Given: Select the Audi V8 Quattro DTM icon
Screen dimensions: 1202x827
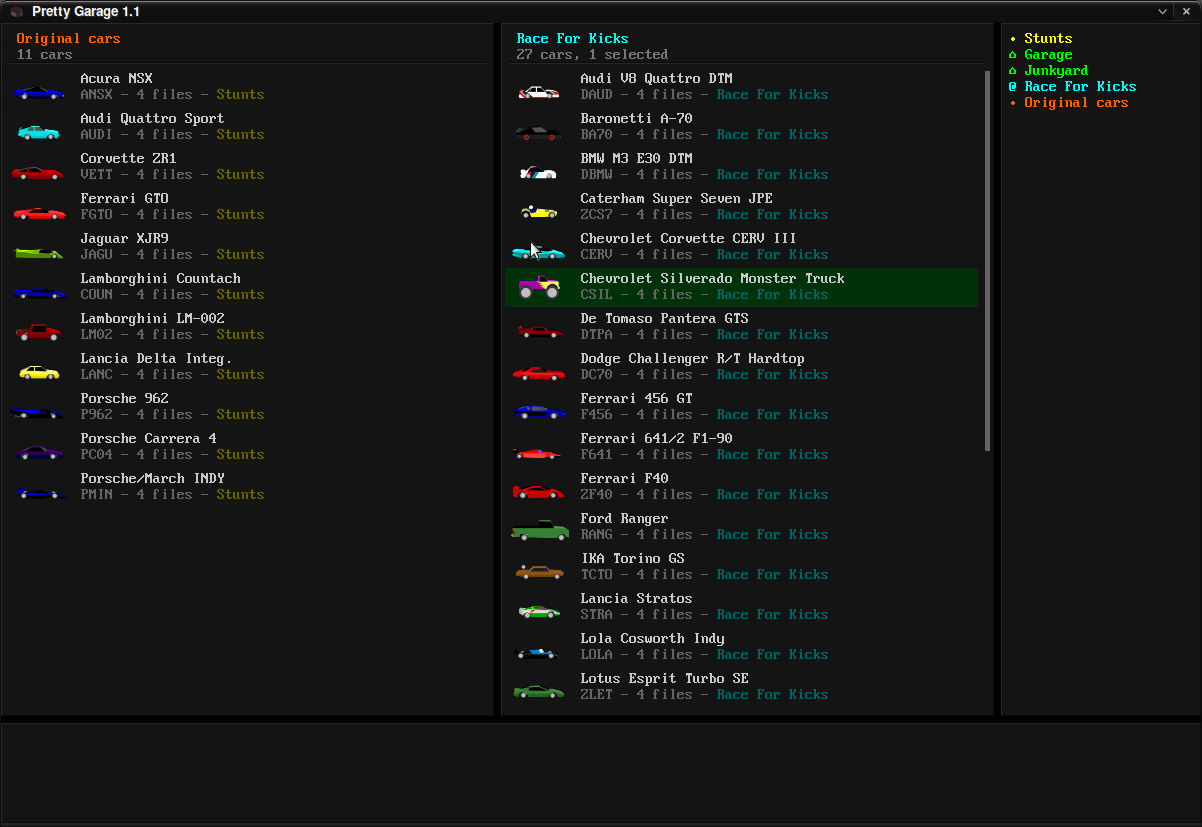Looking at the screenshot, I should coord(539,93).
